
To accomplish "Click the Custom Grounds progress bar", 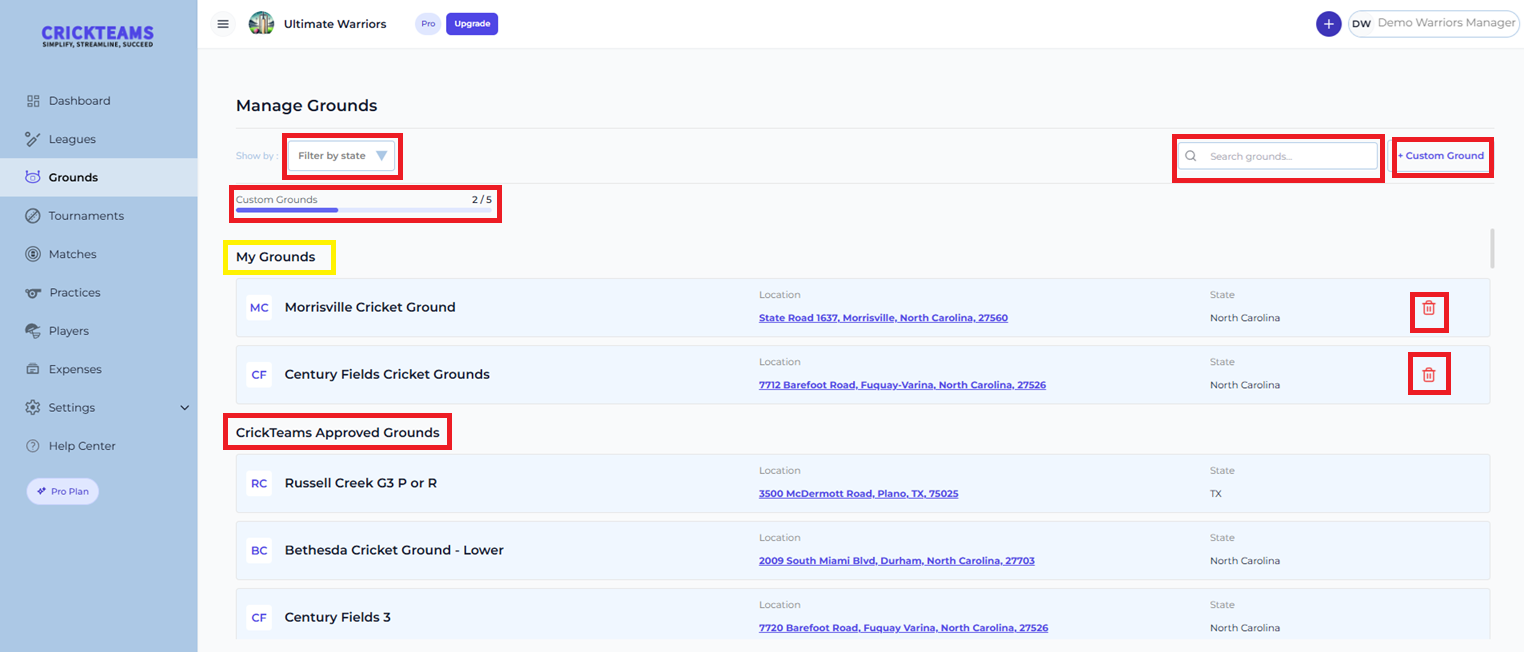I will pos(364,210).
